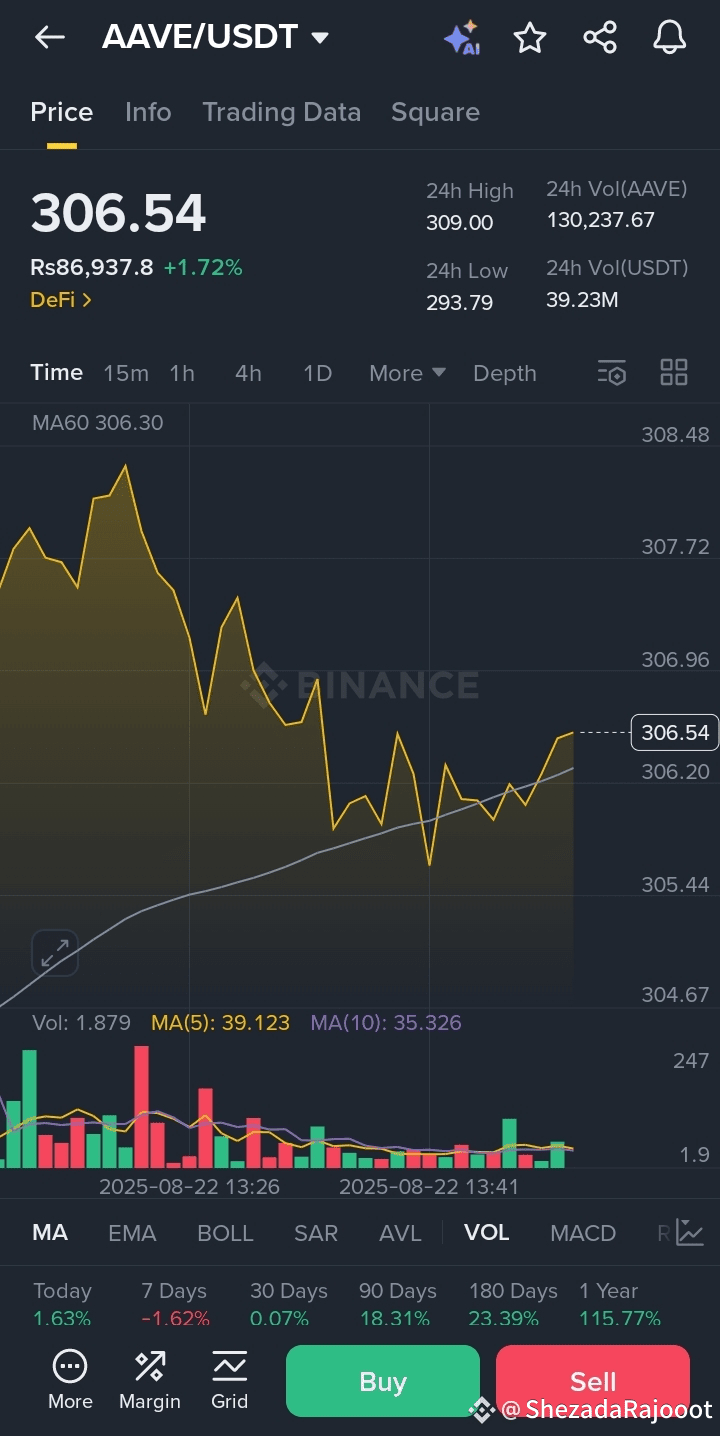
Task: Toggle the AVL indicator
Action: 400,1232
